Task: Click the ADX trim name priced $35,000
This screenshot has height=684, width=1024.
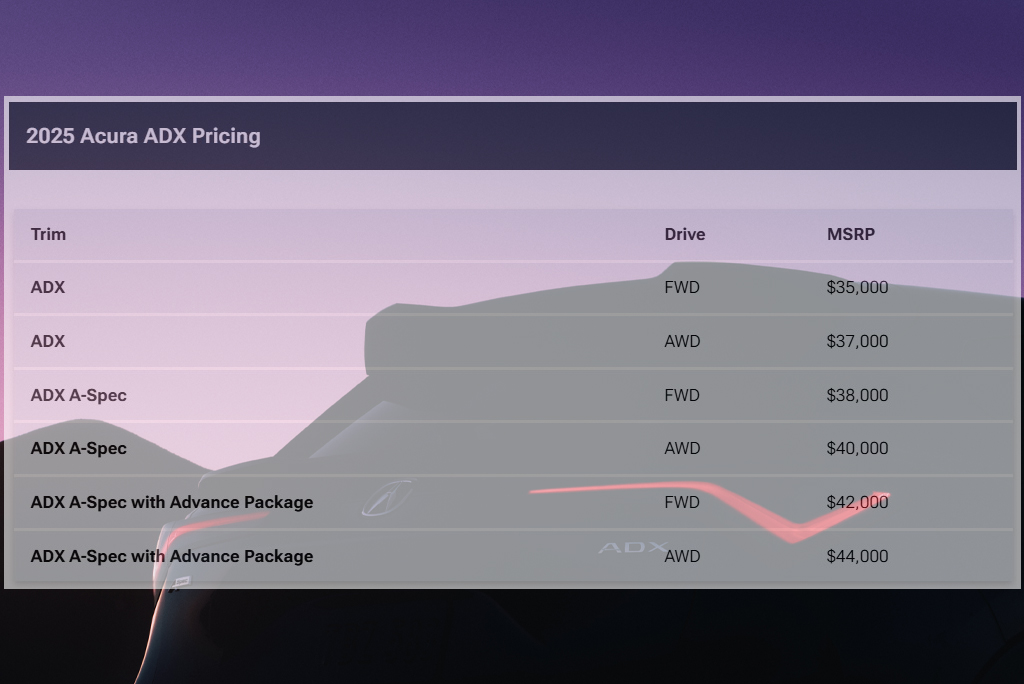Action: tap(48, 288)
